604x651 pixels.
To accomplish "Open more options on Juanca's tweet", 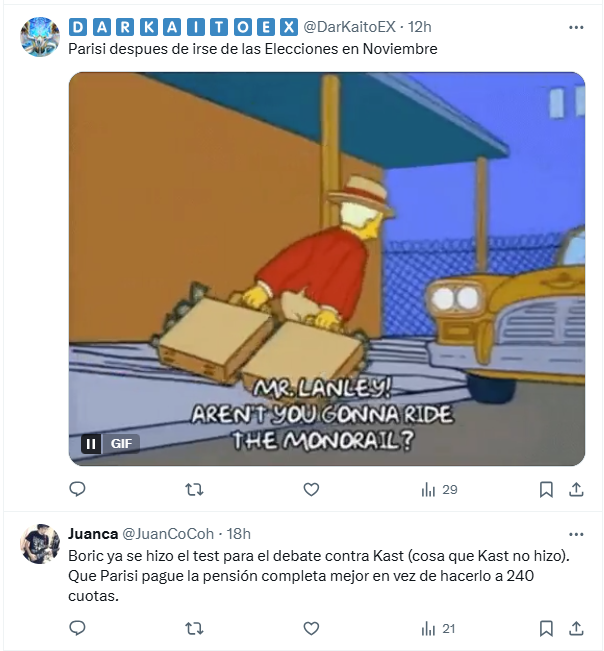I will (576, 534).
